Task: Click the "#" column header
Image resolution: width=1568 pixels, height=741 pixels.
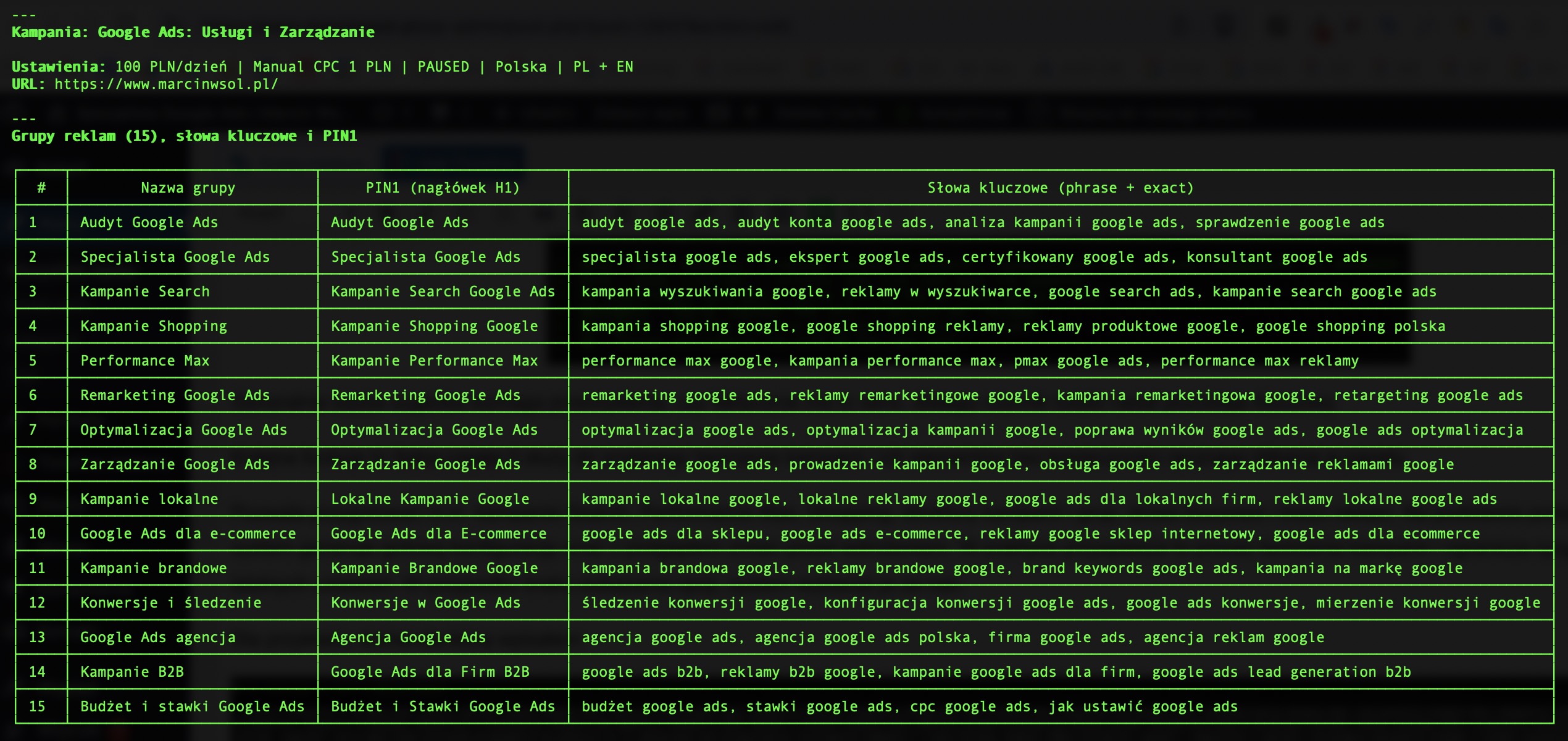Action: 41,188
